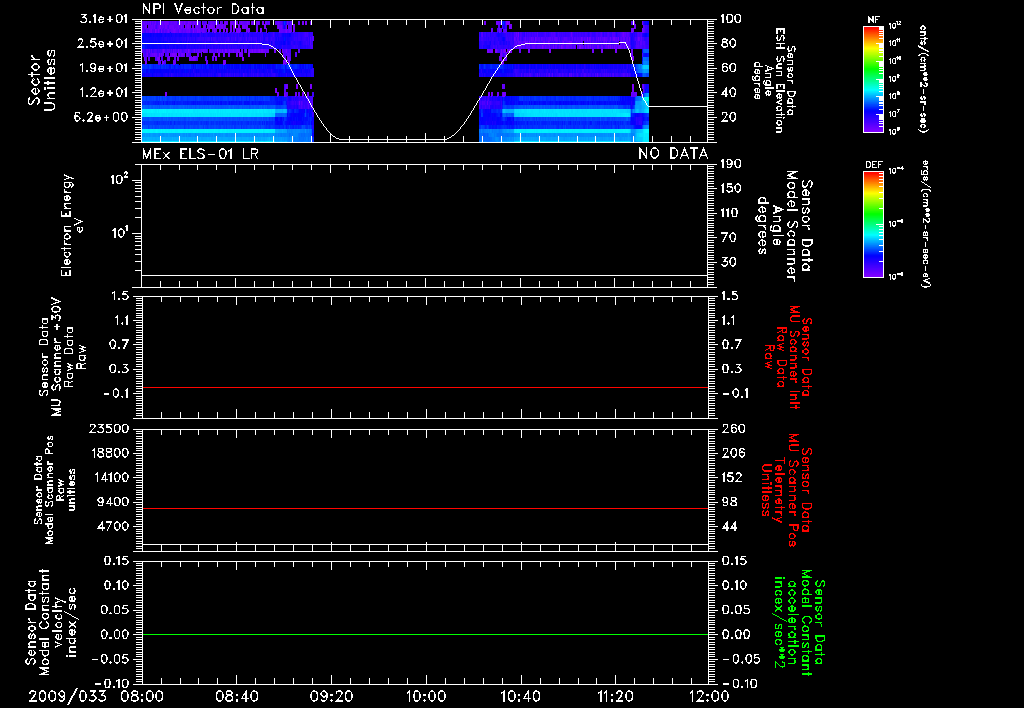Click the 'NPI Vector Data' panel title
Viewport: 1024px width, 708px height.
pos(204,9)
